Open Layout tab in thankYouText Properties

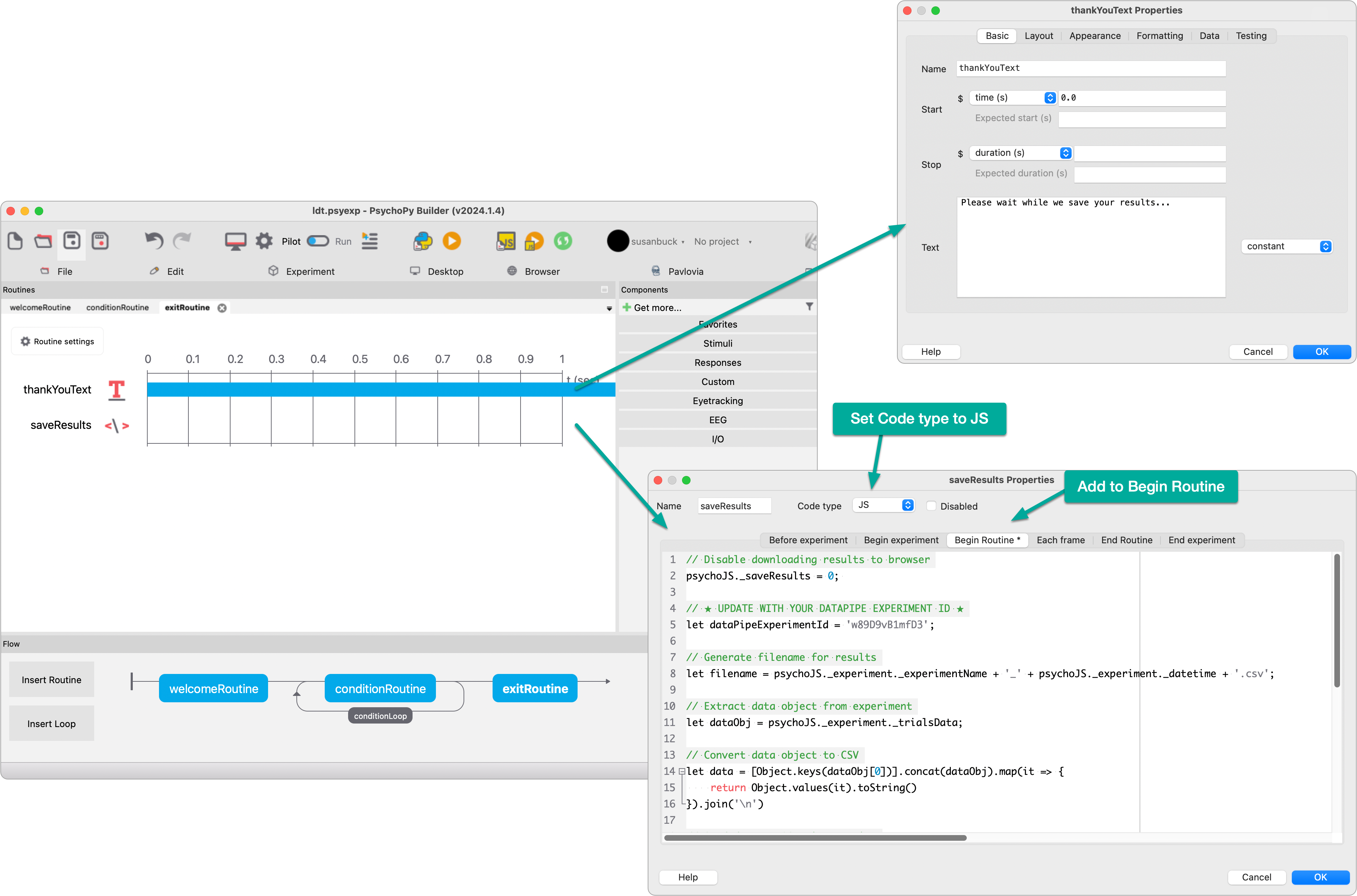coord(1038,36)
